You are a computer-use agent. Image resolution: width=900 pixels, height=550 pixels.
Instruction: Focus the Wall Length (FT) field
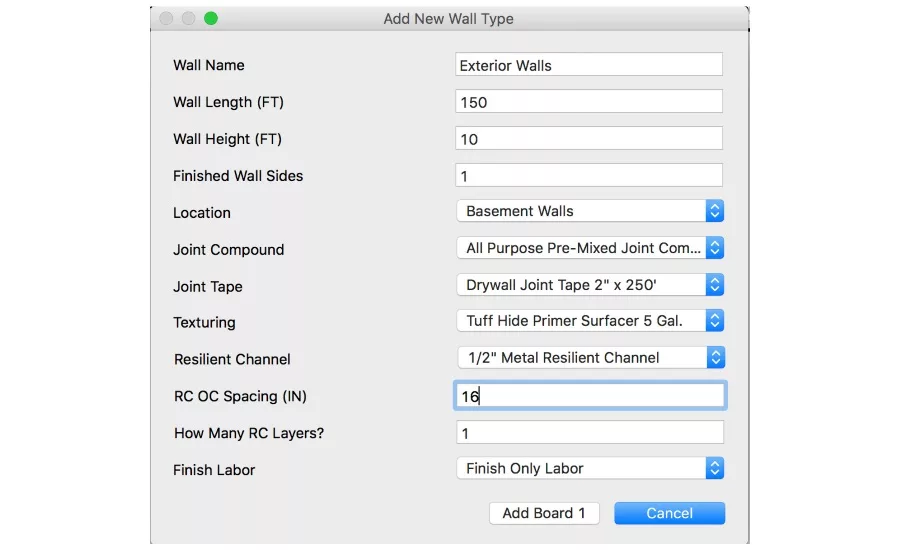tap(588, 102)
